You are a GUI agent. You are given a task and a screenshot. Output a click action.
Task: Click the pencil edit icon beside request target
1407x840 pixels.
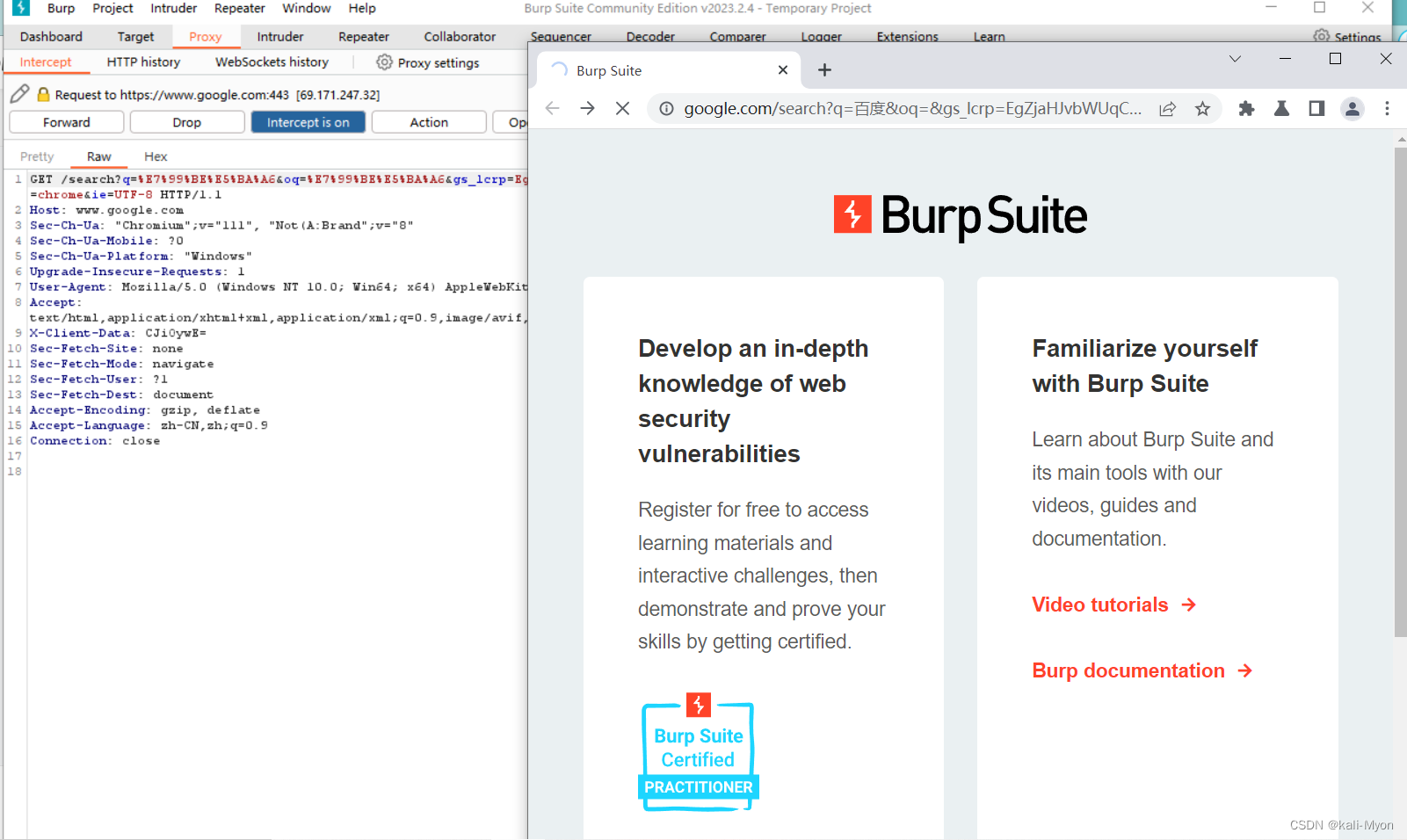pos(20,94)
